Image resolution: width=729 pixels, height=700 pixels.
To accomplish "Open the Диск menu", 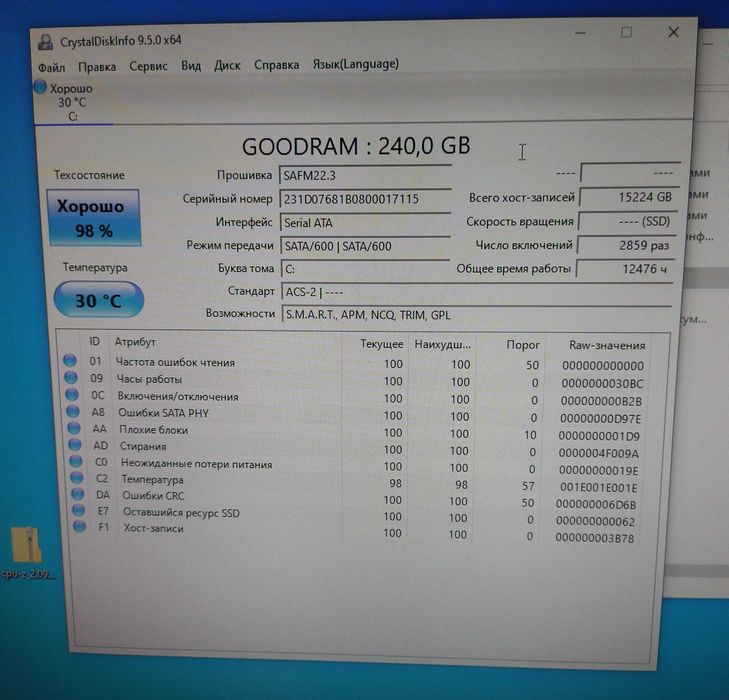I will coord(227,66).
